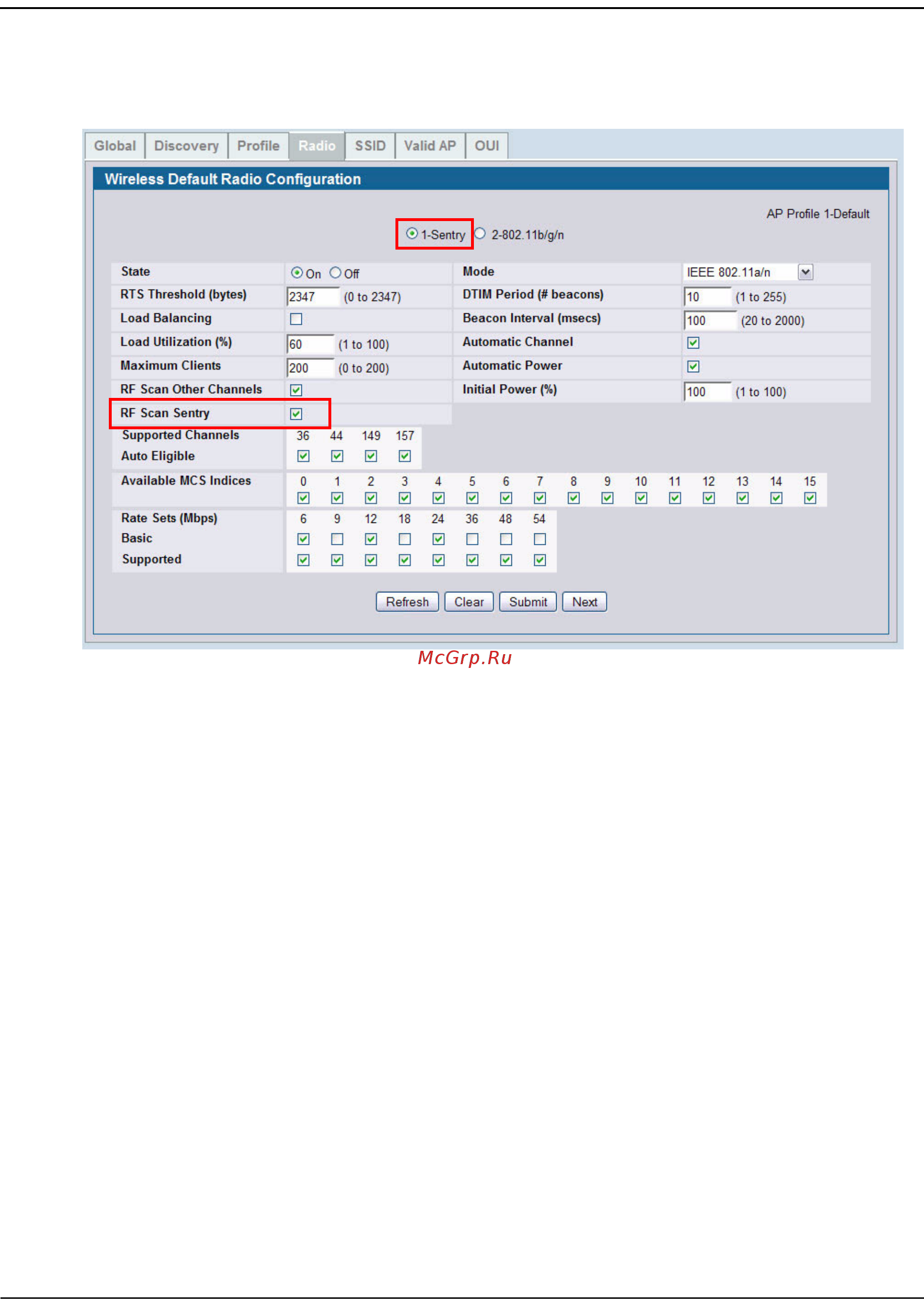Uncheck Basic rate 6 Mbps
This screenshot has height=1314, width=924.
(303, 539)
